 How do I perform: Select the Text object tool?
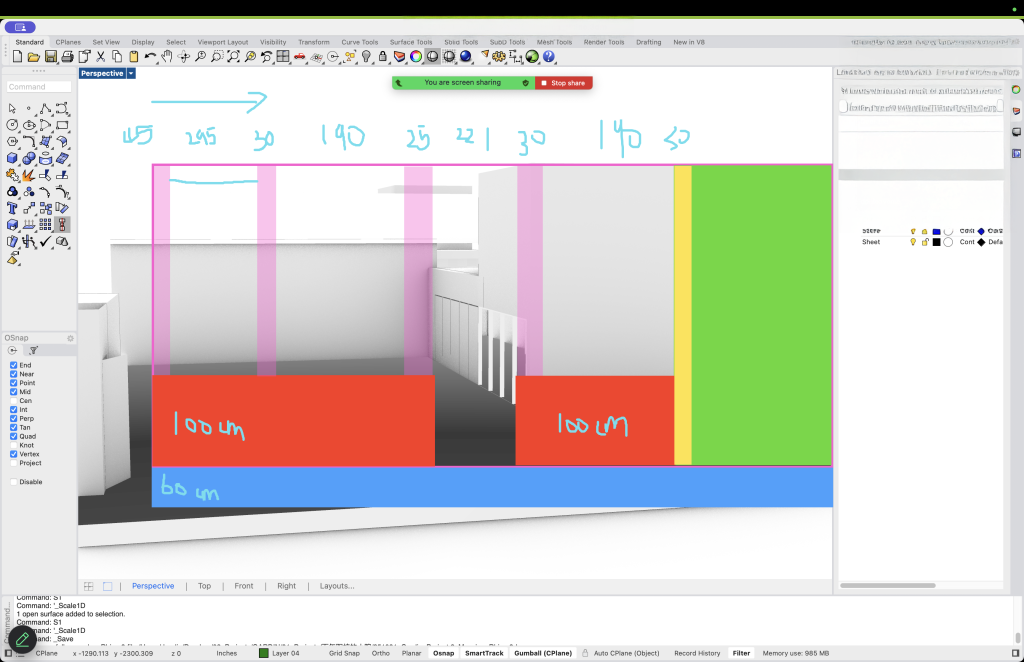[x=13, y=208]
